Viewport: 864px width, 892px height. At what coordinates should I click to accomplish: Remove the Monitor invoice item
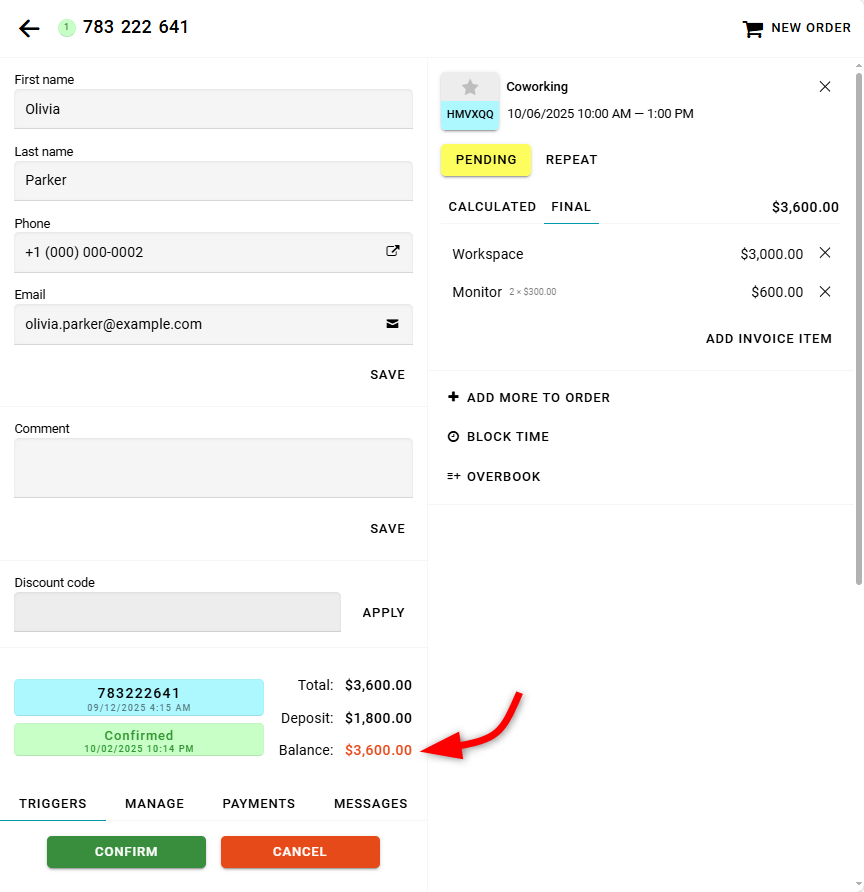point(825,292)
